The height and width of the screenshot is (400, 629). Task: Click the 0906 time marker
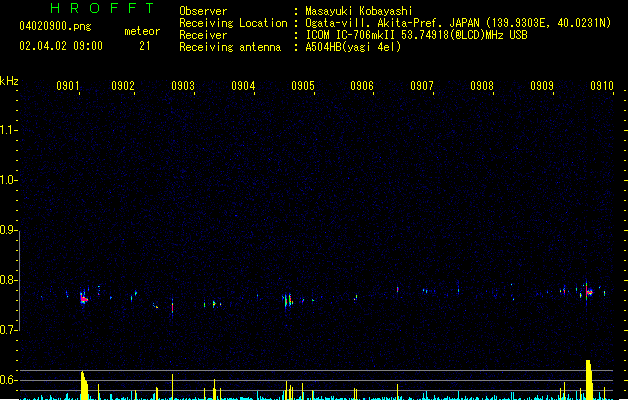[x=362, y=86]
